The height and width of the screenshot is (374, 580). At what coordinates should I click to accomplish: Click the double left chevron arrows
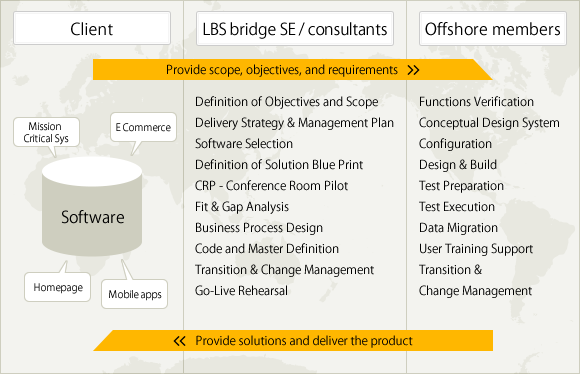[x=179, y=341]
